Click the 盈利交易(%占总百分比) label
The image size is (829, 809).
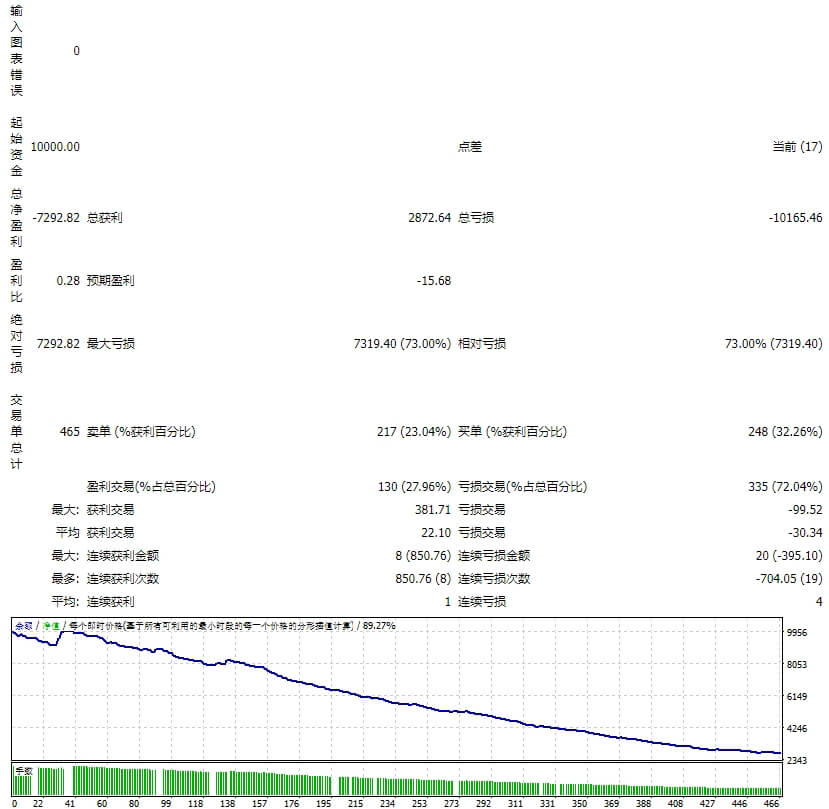151,486
